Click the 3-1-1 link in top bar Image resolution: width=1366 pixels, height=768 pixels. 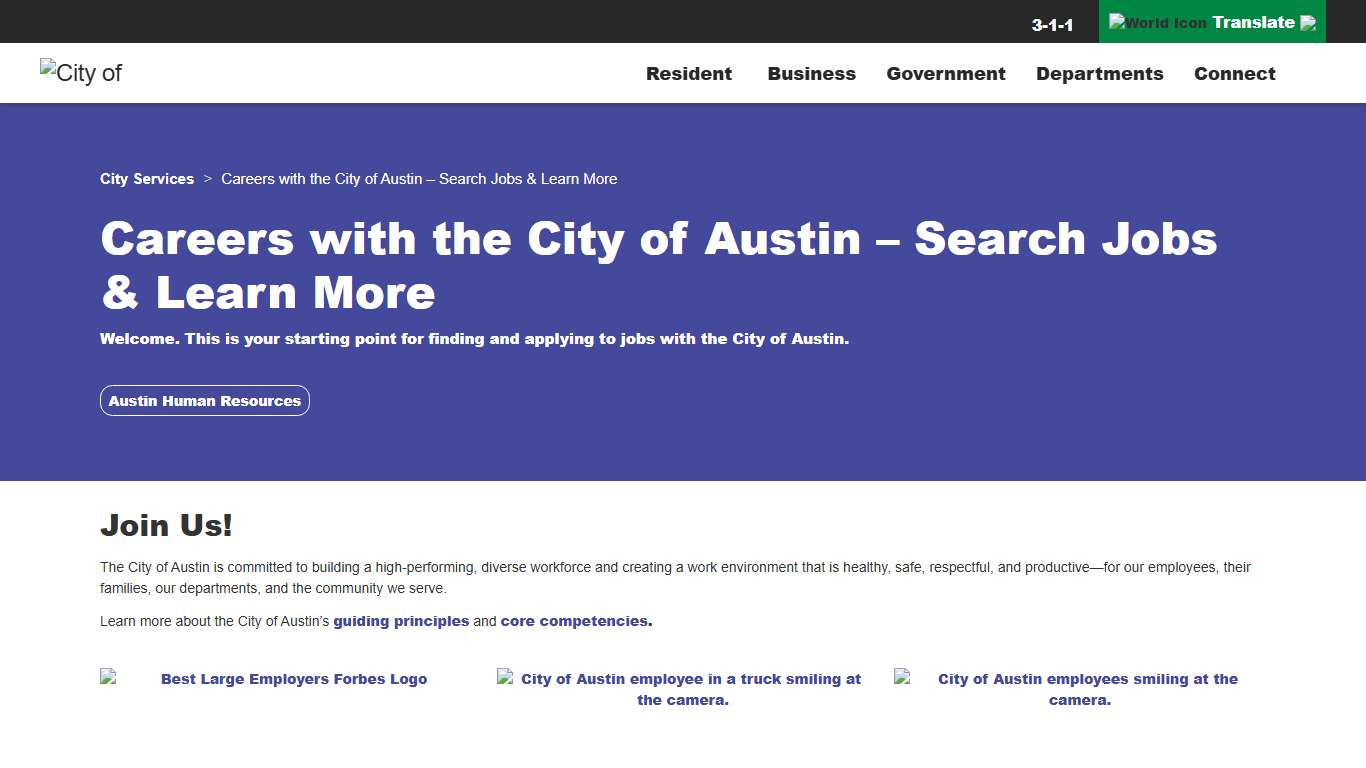1053,24
